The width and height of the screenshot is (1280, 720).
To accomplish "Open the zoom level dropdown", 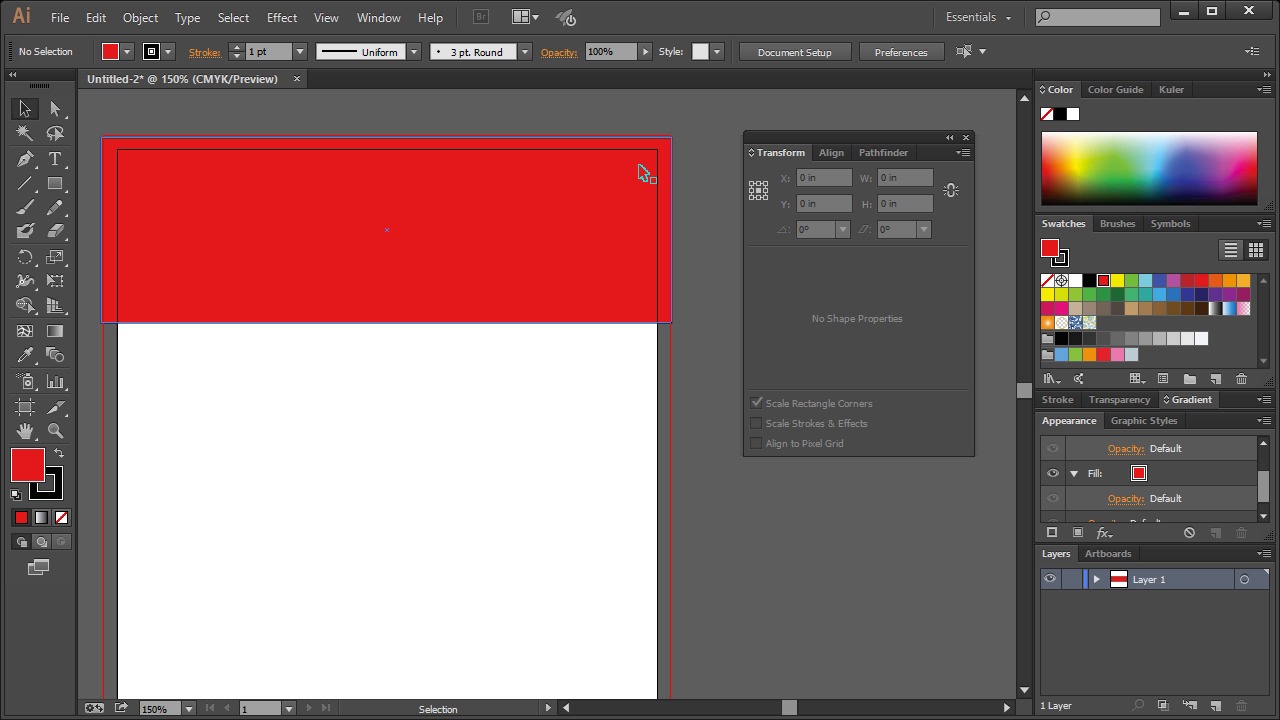I will pyautogui.click(x=188, y=708).
